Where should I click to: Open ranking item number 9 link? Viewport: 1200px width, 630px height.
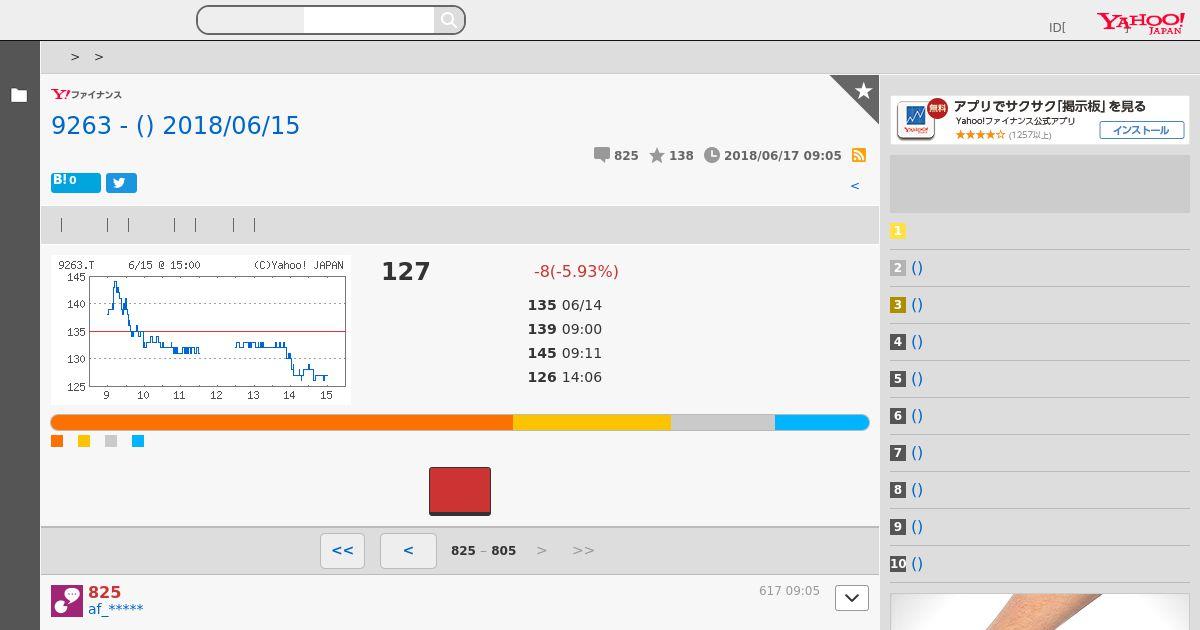[917, 527]
